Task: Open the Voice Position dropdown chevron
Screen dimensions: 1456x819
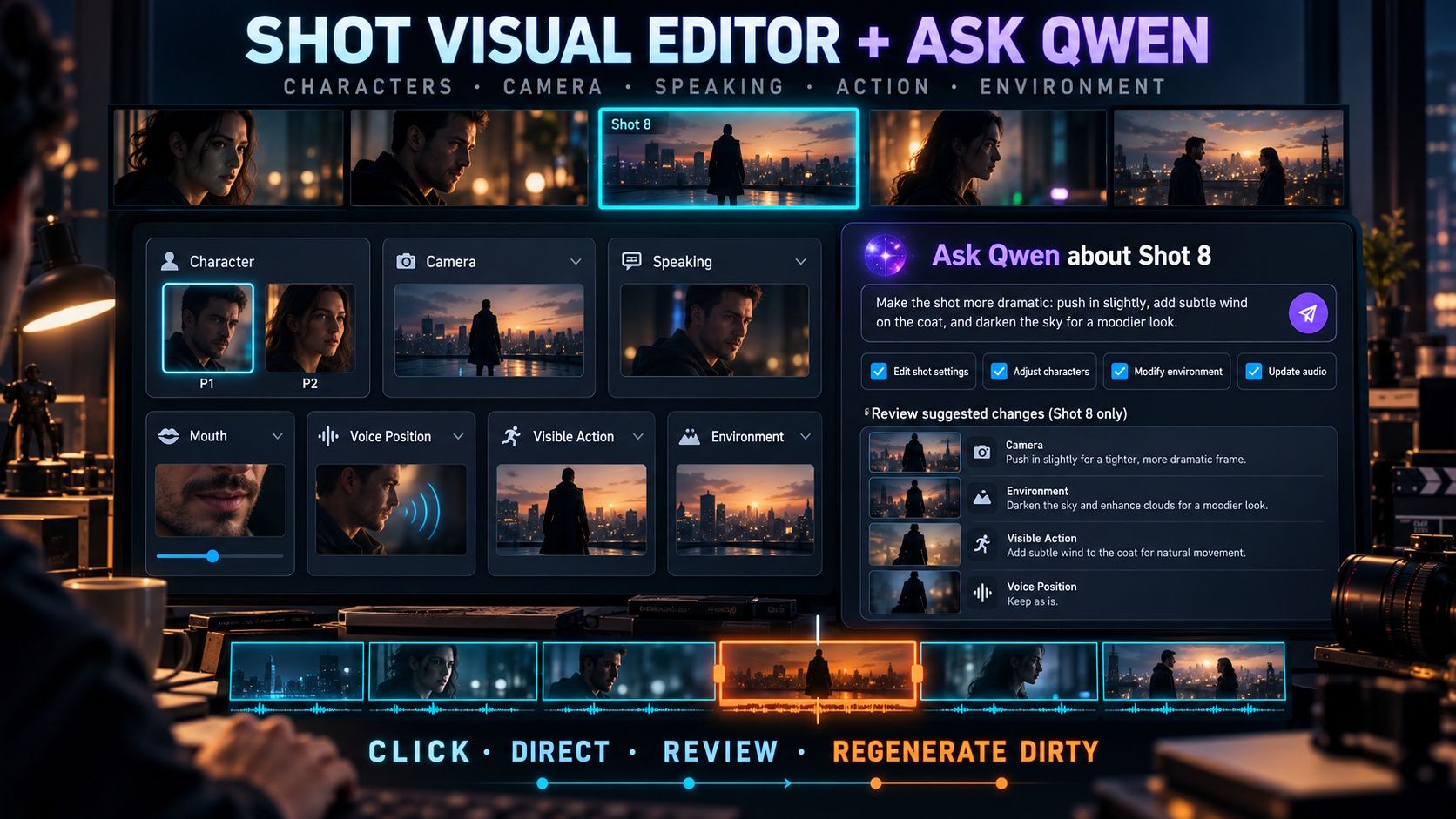Action: 458,436
